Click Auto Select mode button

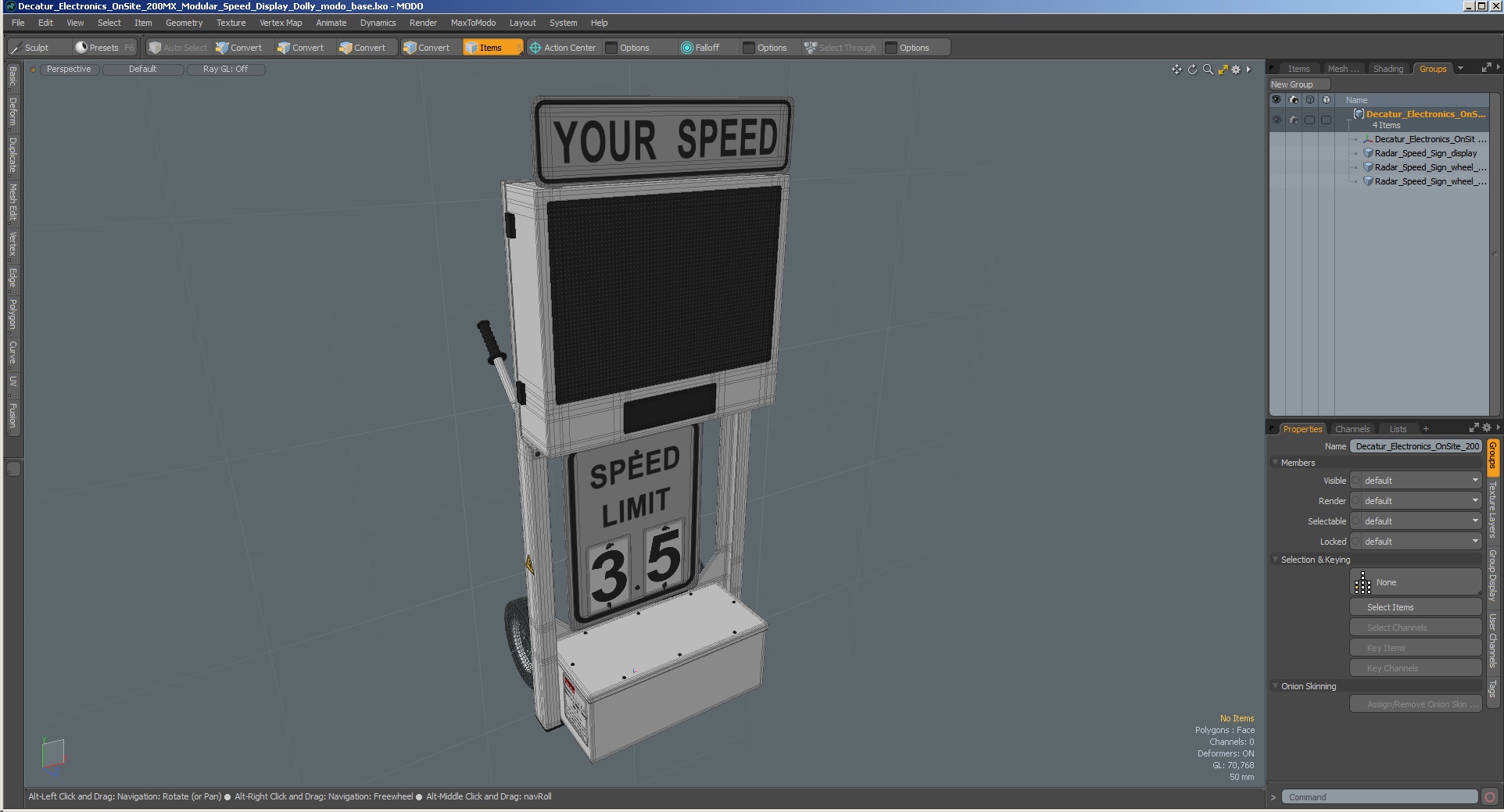178,48
